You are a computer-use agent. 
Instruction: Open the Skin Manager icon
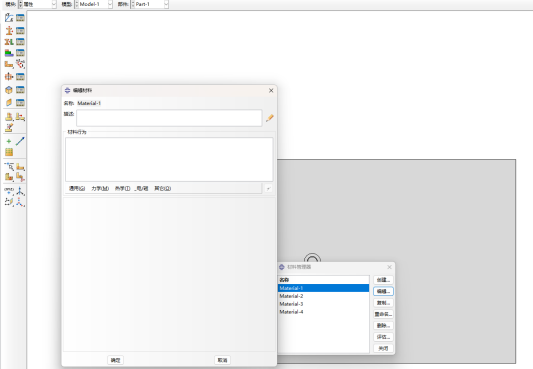click(x=20, y=90)
